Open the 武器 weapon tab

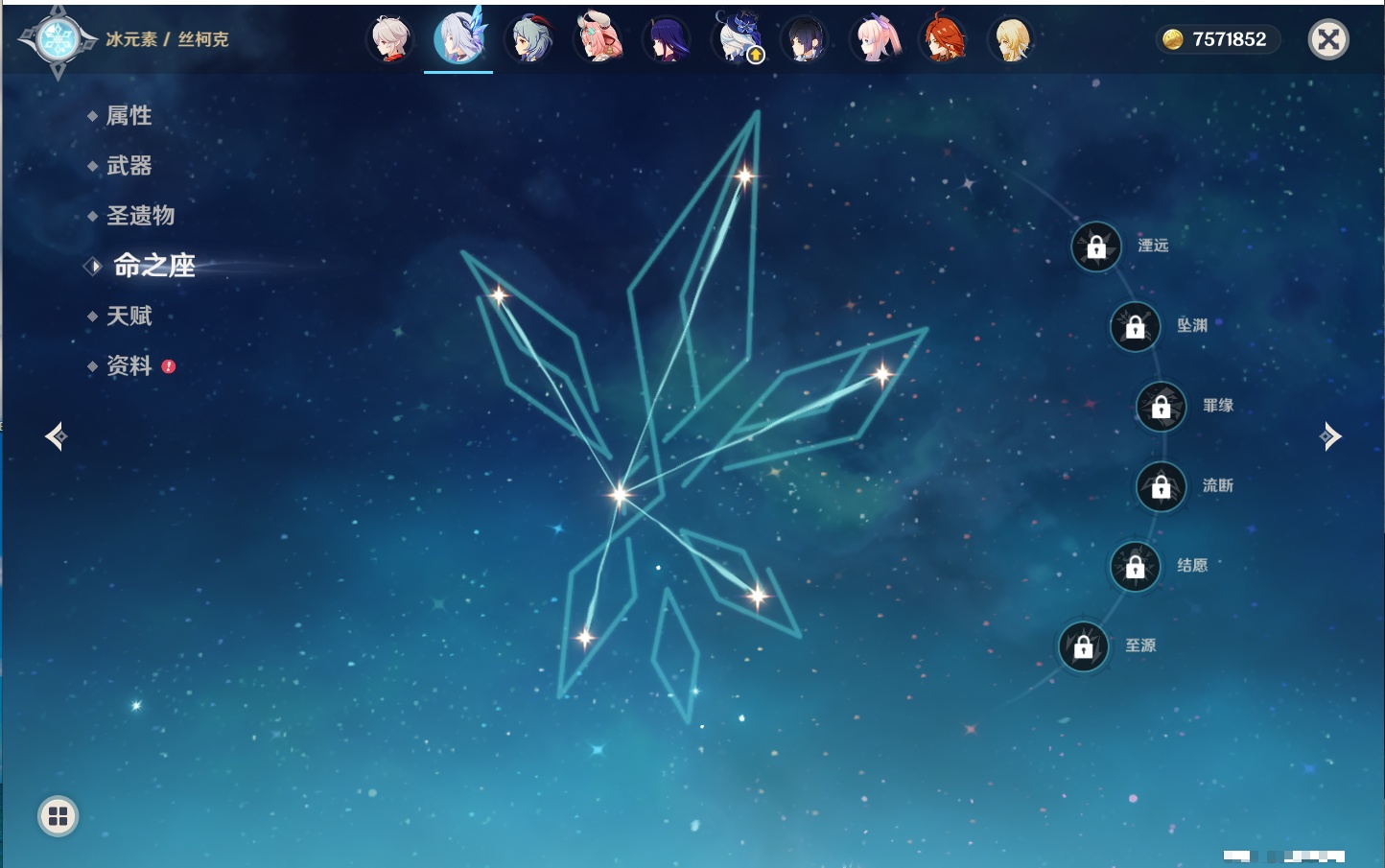[x=129, y=166]
